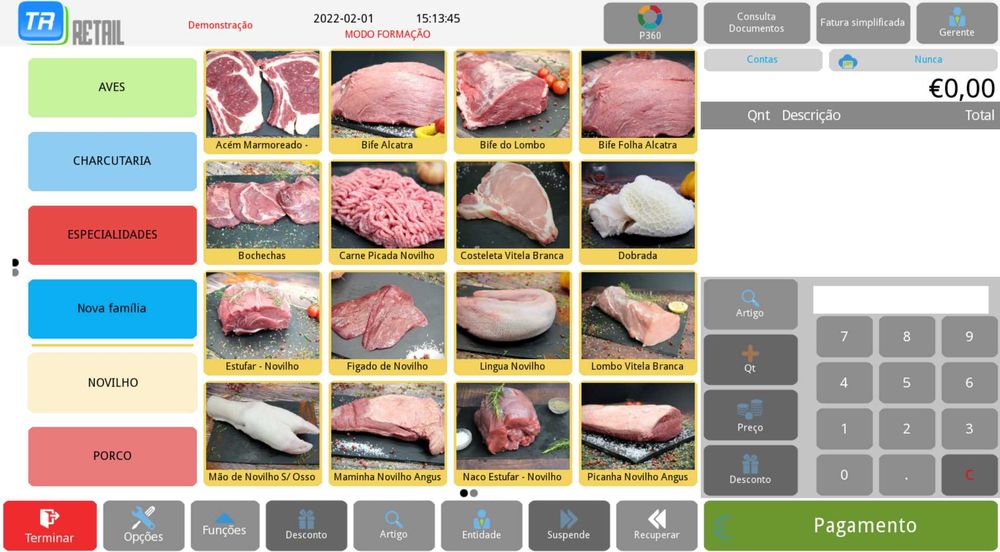This screenshot has height=552, width=1000.
Task: Open Entidade person icon in bottom bar
Action: pyautogui.click(x=482, y=526)
